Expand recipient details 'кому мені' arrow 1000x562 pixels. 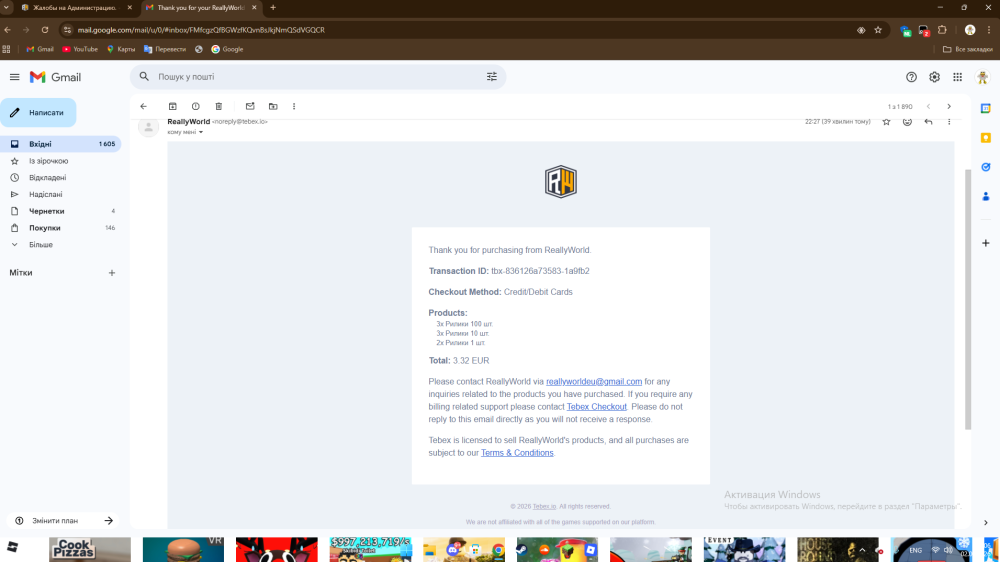(201, 133)
